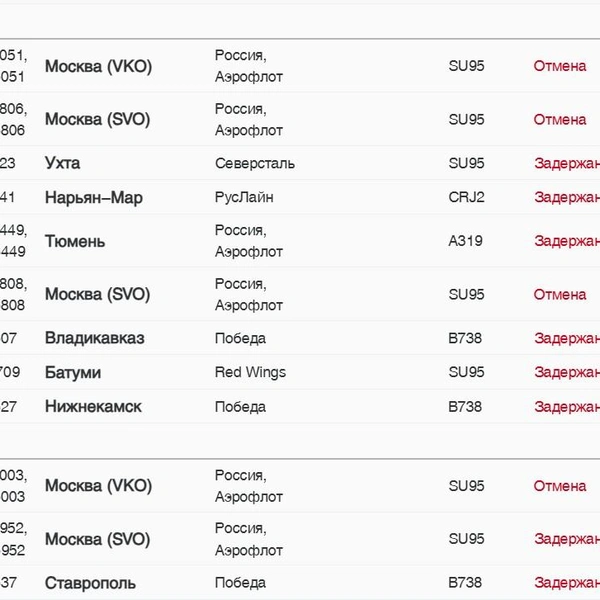Screen dimensions: 600x600
Task: Click Отмена status for flight 808
Action: click(x=560, y=295)
